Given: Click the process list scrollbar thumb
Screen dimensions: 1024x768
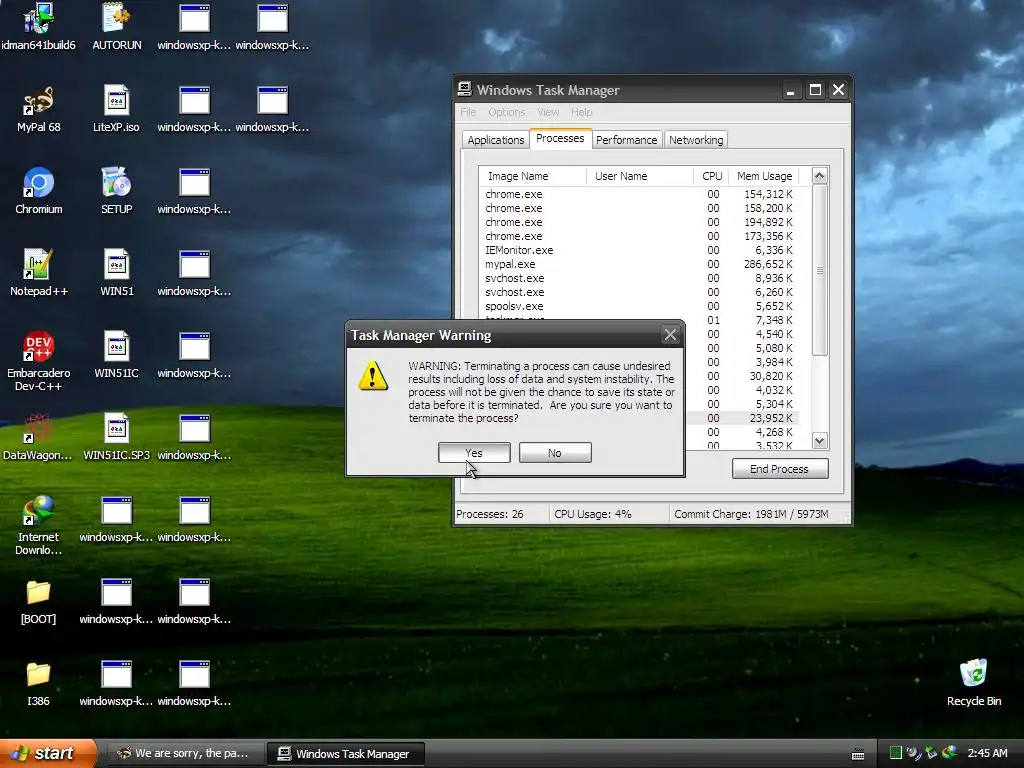Looking at the screenshot, I should 820,270.
